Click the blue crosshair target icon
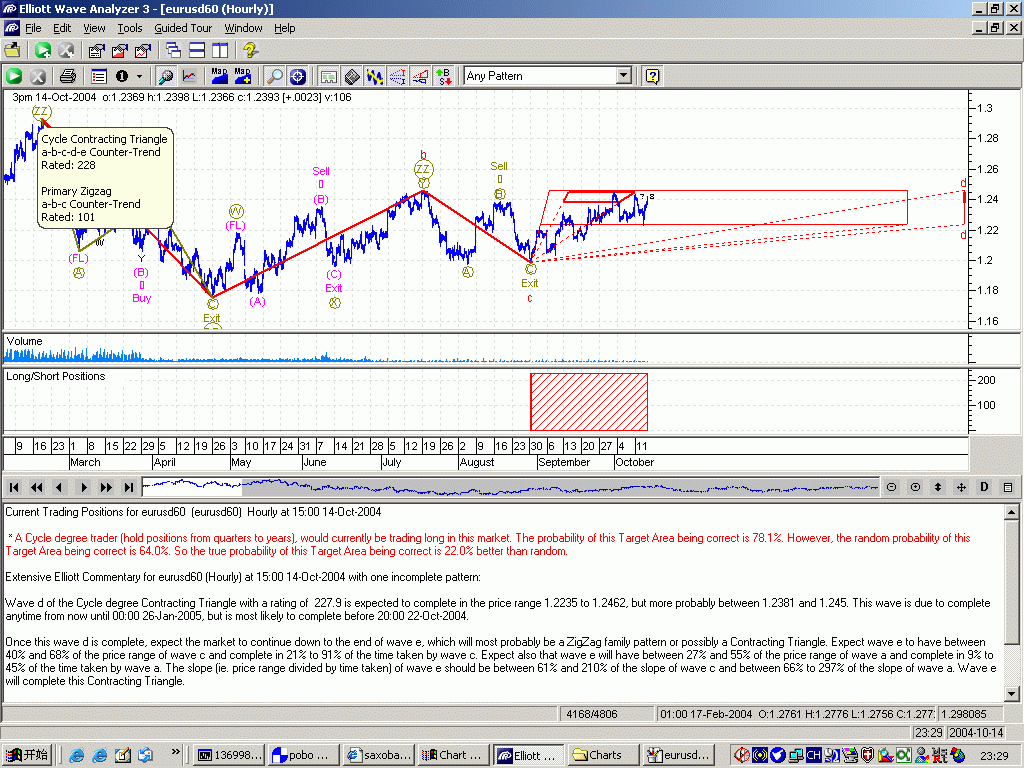Image resolution: width=1024 pixels, height=768 pixels. coord(298,76)
